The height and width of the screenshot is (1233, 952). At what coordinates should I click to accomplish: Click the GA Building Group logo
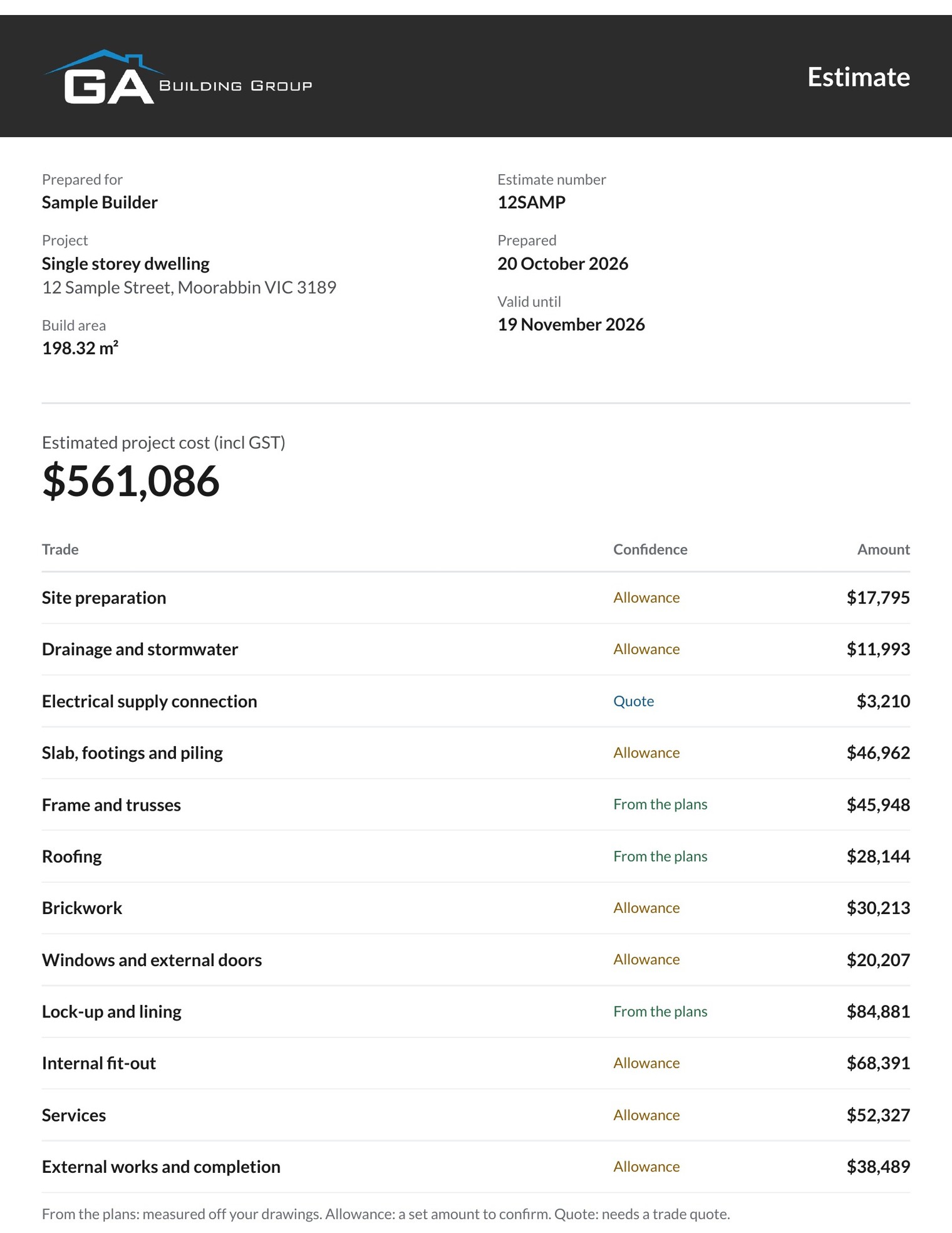[x=178, y=76]
